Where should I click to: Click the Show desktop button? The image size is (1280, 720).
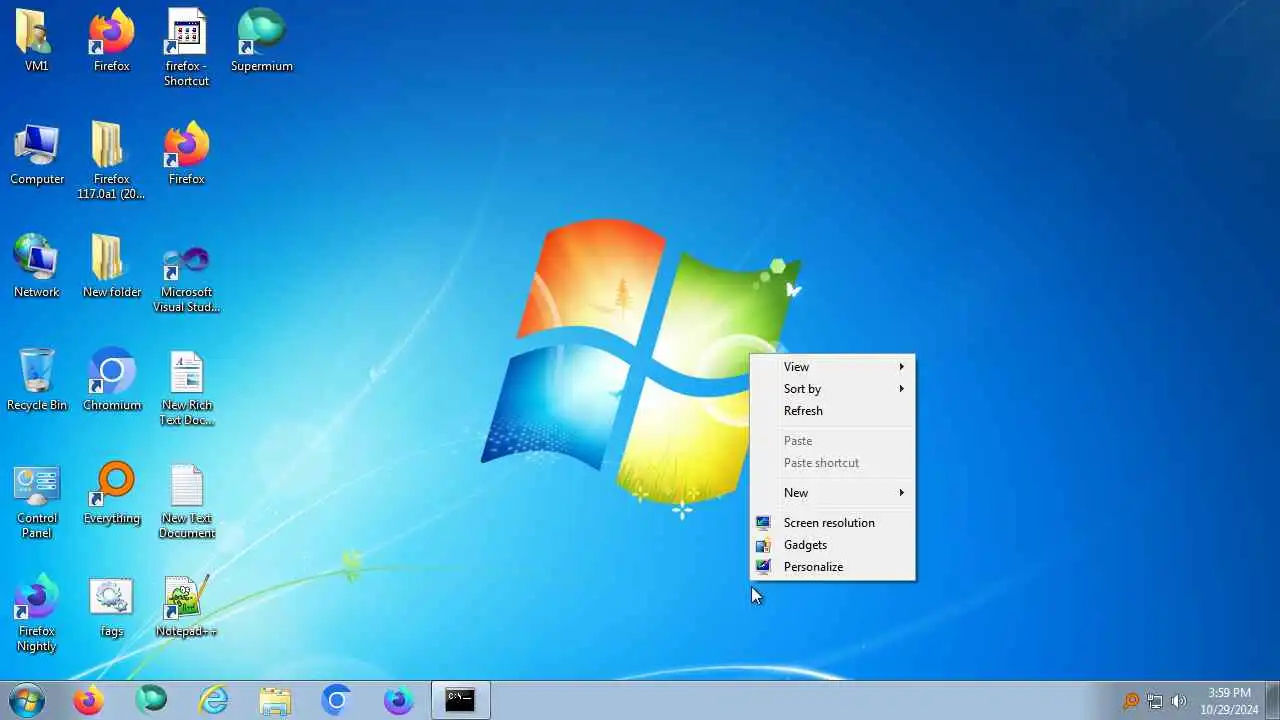click(1272, 700)
